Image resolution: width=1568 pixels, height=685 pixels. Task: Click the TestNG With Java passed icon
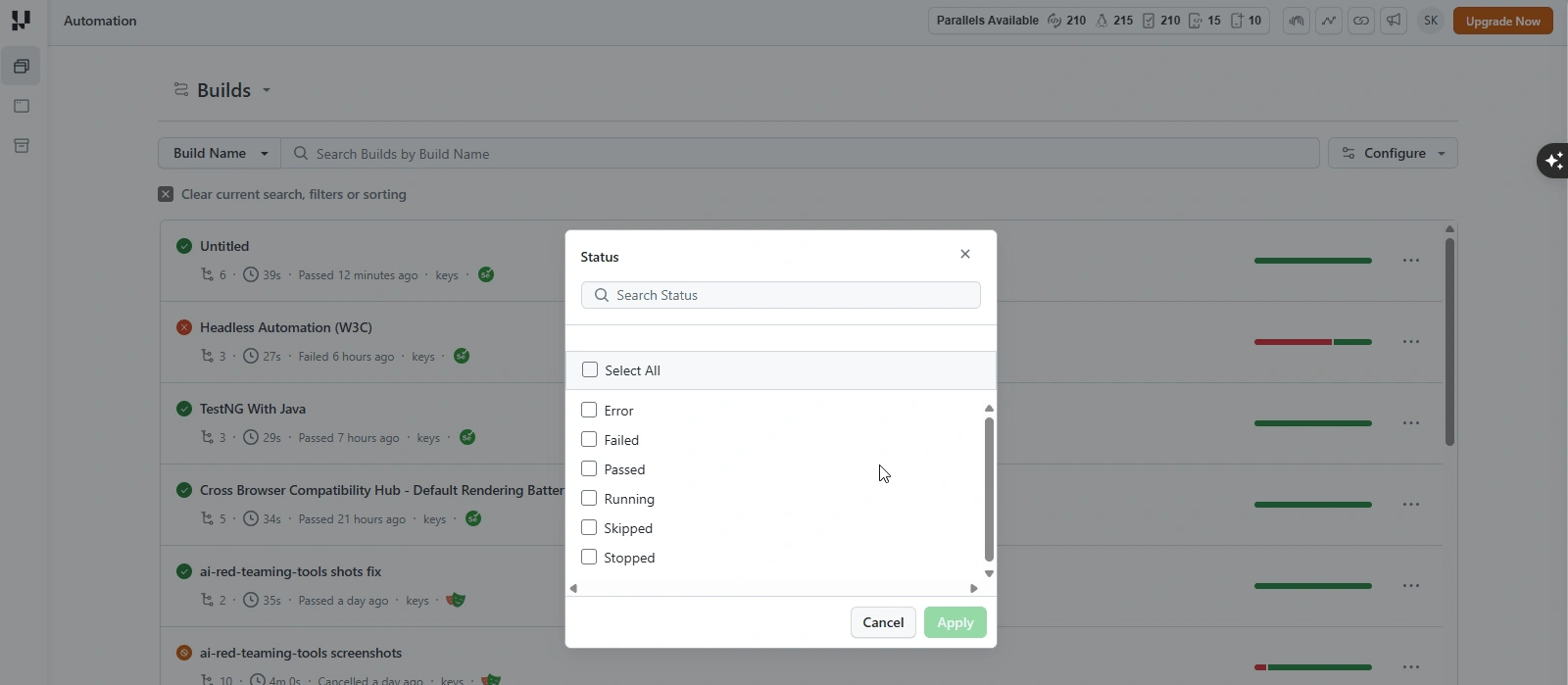[184, 409]
